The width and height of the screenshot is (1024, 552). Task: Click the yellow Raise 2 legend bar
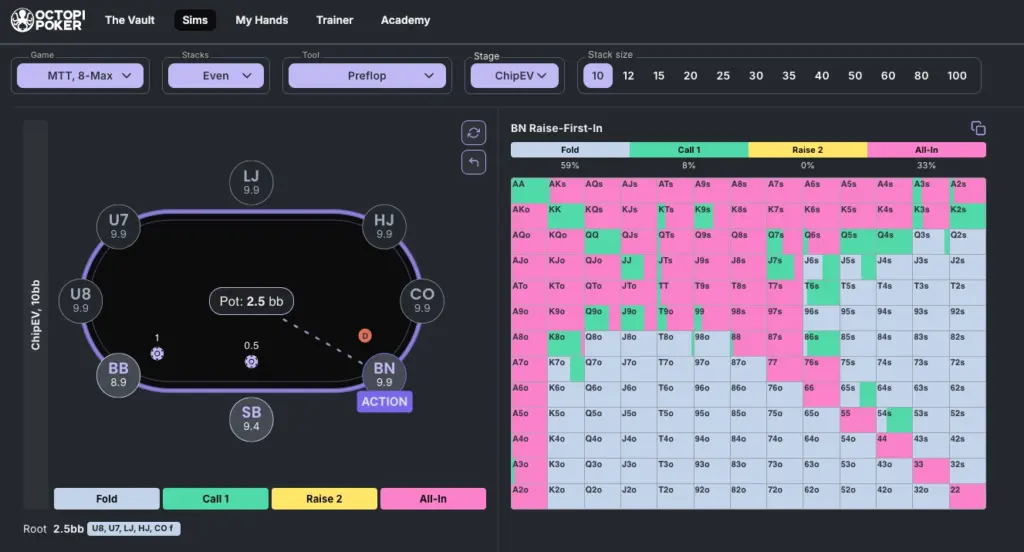[x=808, y=150]
